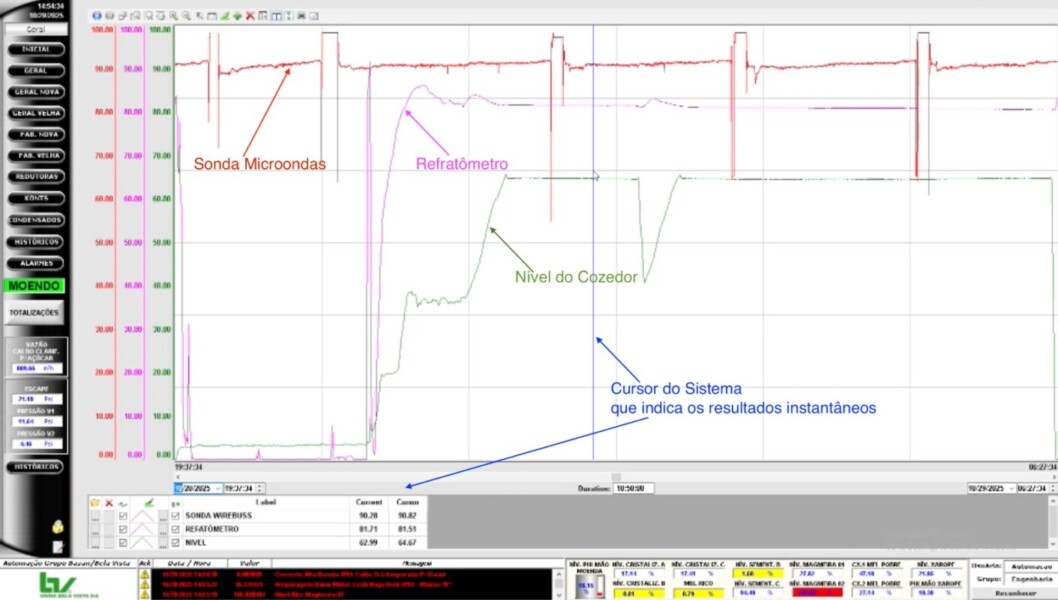The image size is (1058, 600).
Task: Open the ALARMES screen
Action: pyautogui.click(x=36, y=263)
